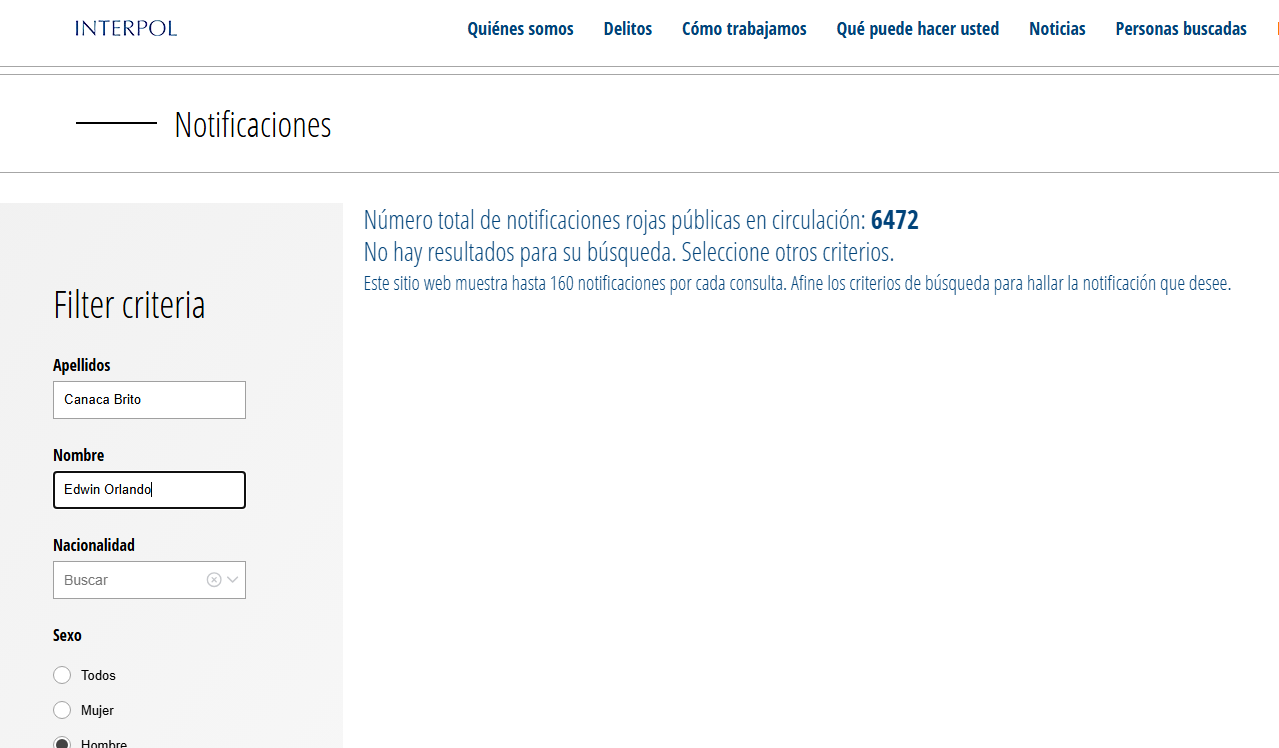Open the Noticias section
Screen dimensions: 1279x748
click(x=1057, y=29)
